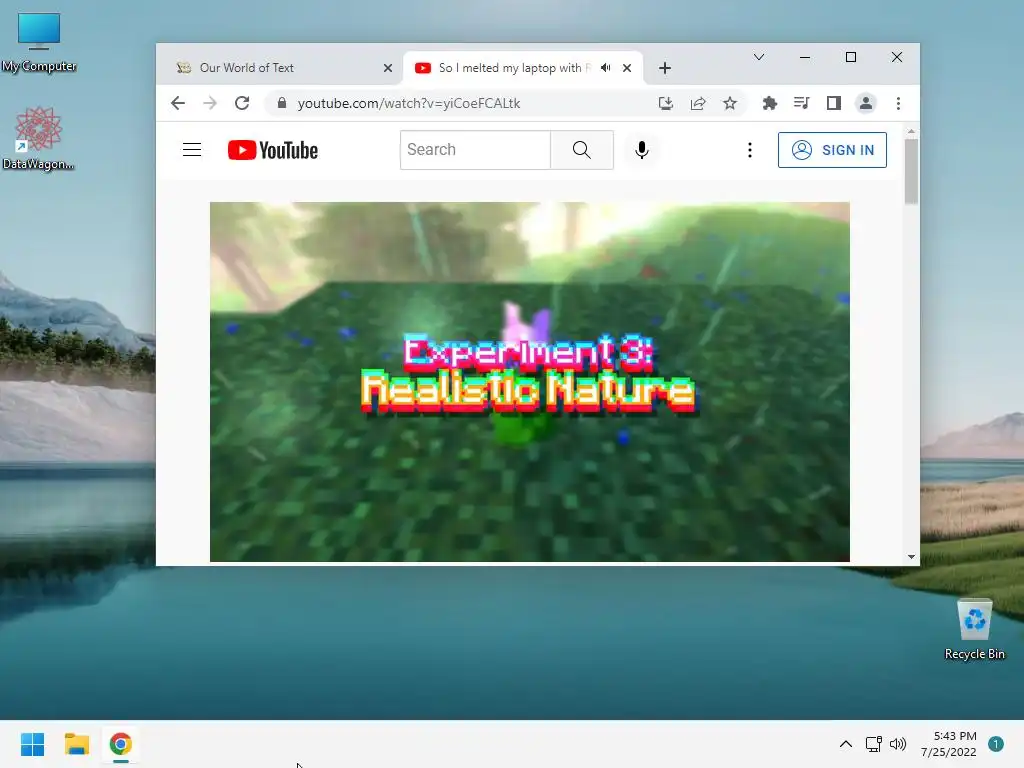Minimize the Chrome window
The height and width of the screenshot is (768, 1024).
[x=805, y=57]
